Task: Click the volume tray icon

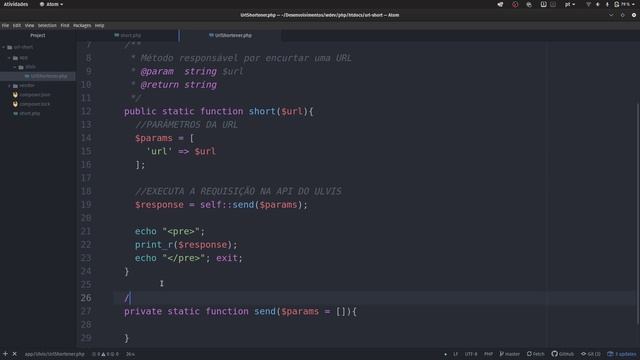Action: (x=598, y=4)
